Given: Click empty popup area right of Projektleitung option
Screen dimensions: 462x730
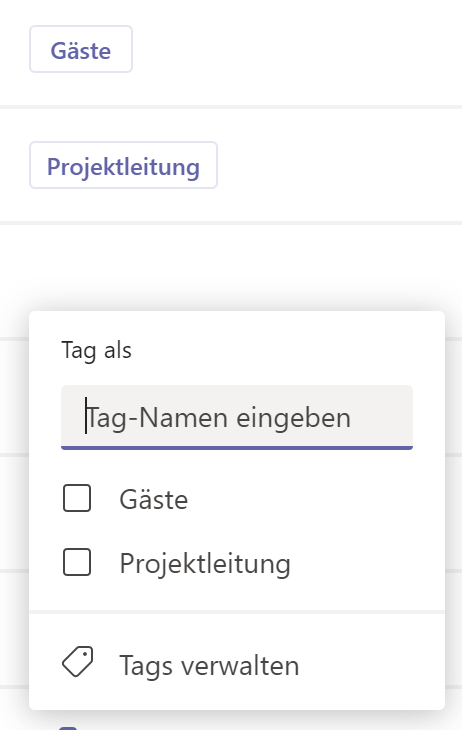Looking at the screenshot, I should (366, 562).
